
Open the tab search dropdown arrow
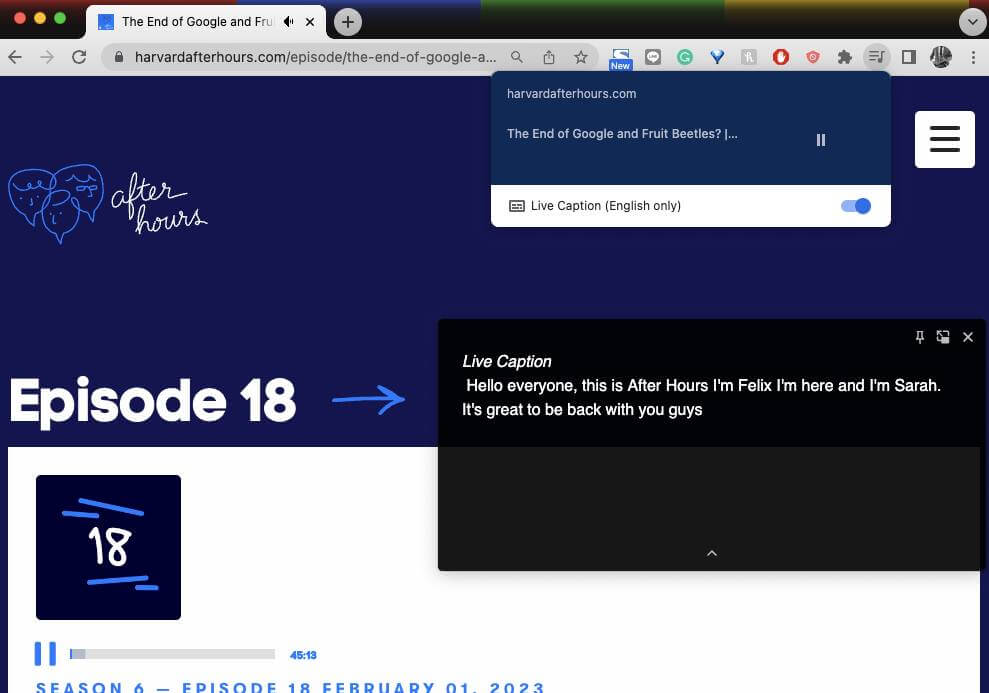coord(972,21)
